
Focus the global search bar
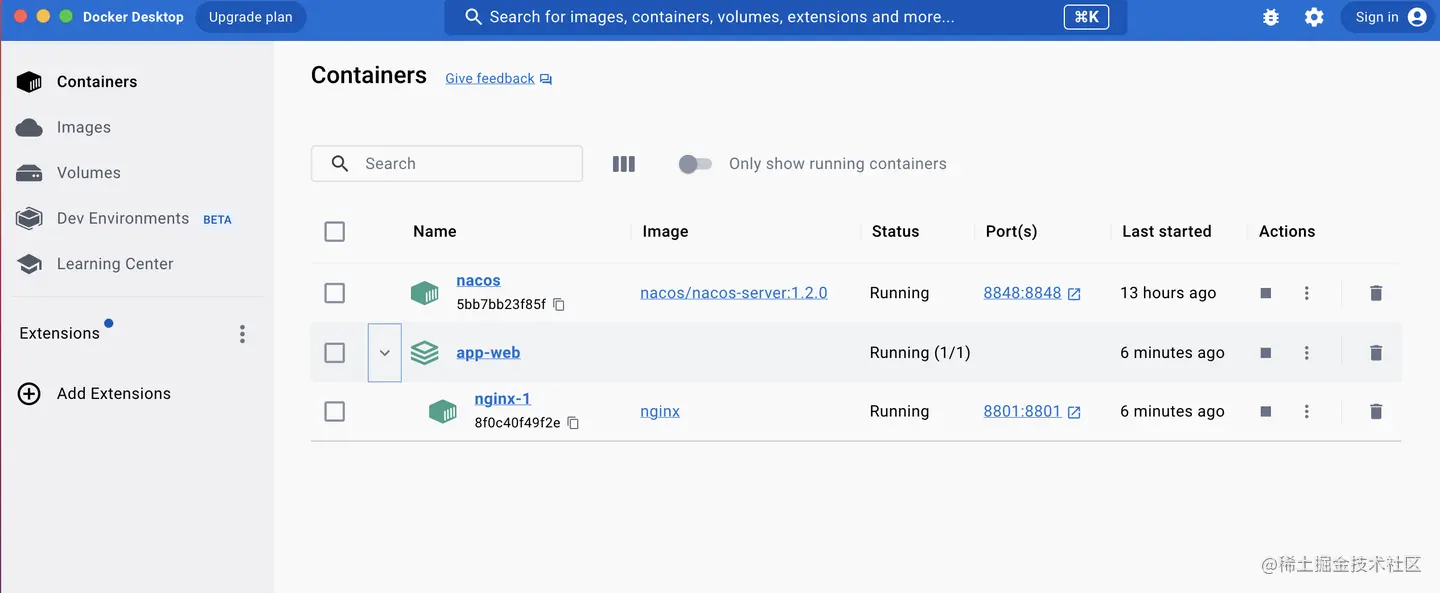(x=786, y=17)
